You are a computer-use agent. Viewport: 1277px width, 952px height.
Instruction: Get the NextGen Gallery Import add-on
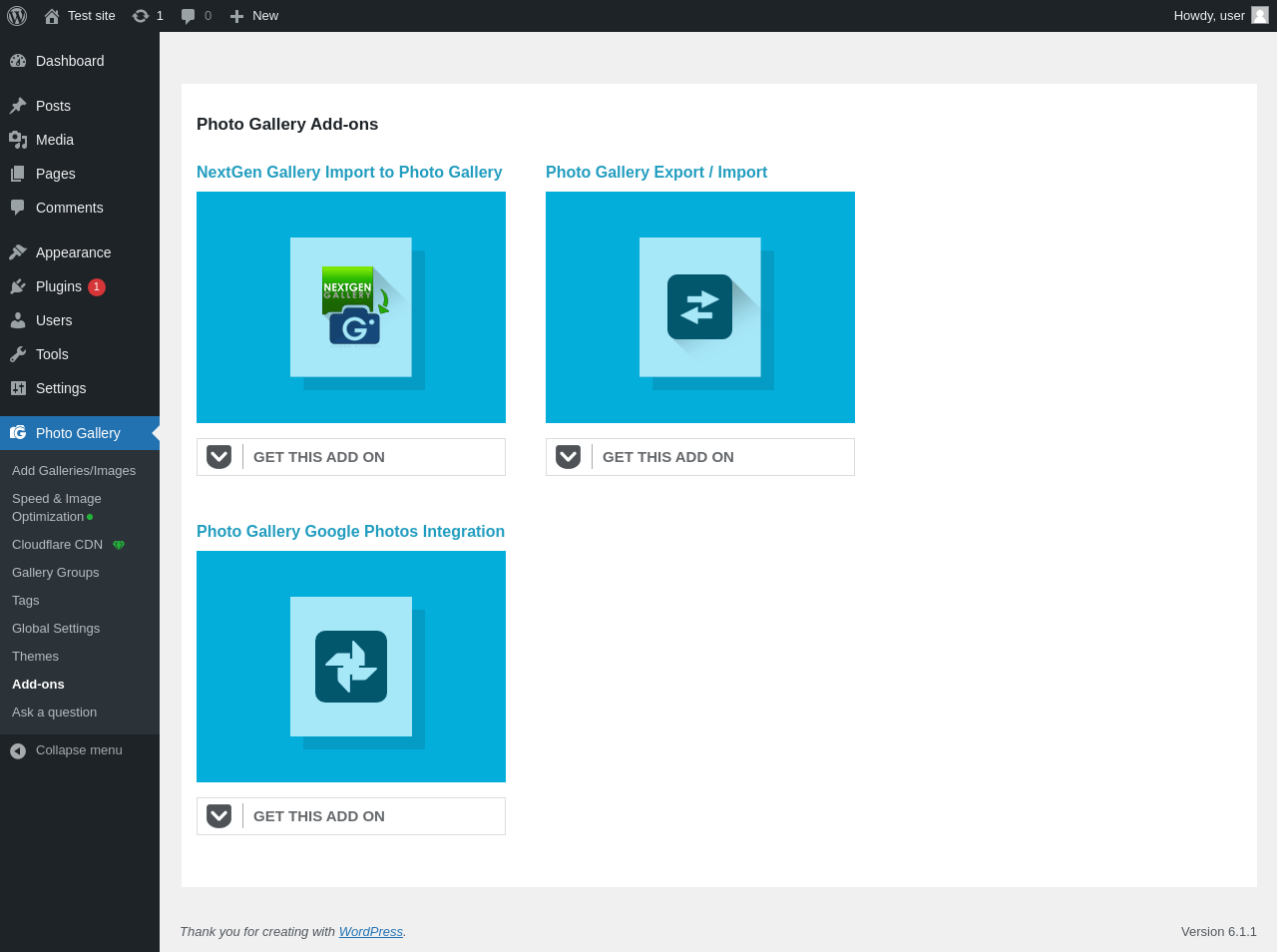(351, 457)
